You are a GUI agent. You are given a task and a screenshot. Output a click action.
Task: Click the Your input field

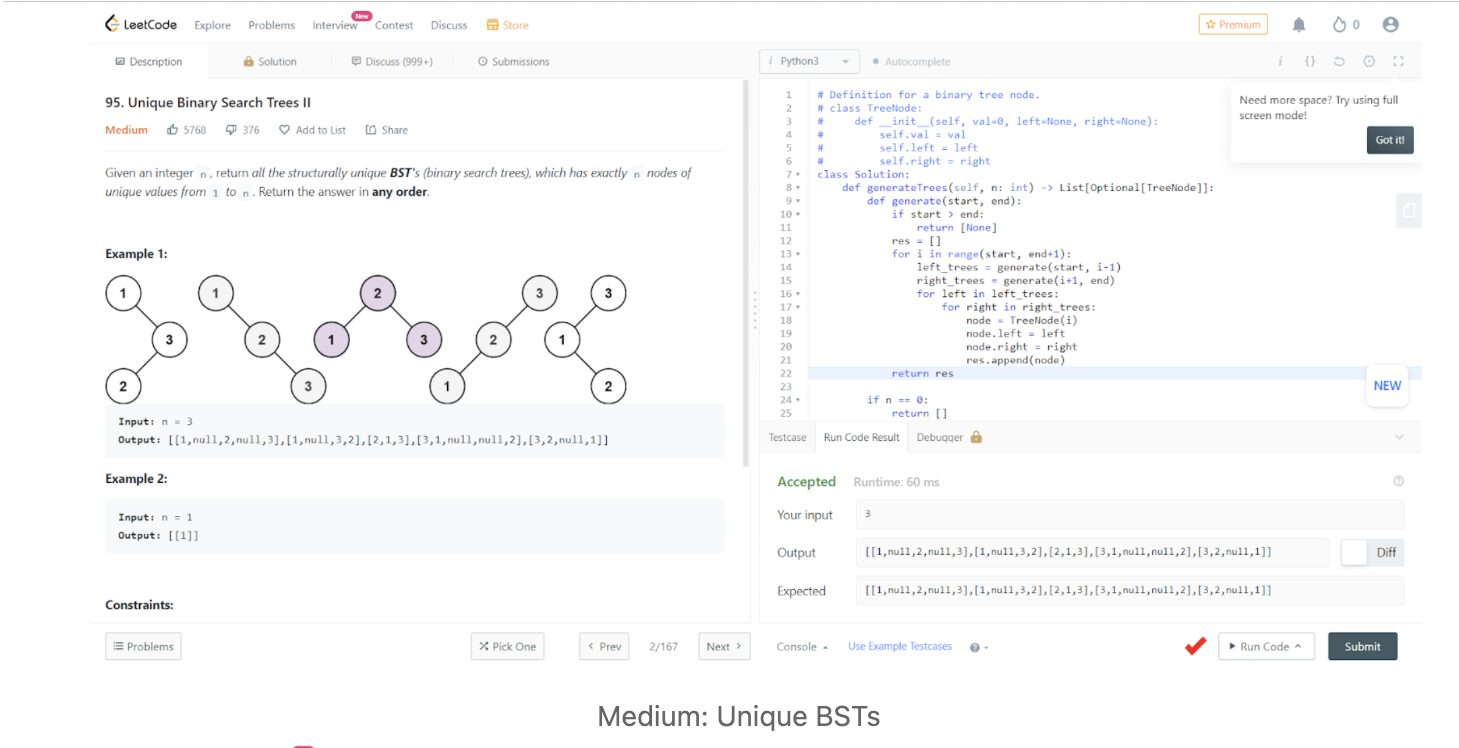coord(1130,515)
